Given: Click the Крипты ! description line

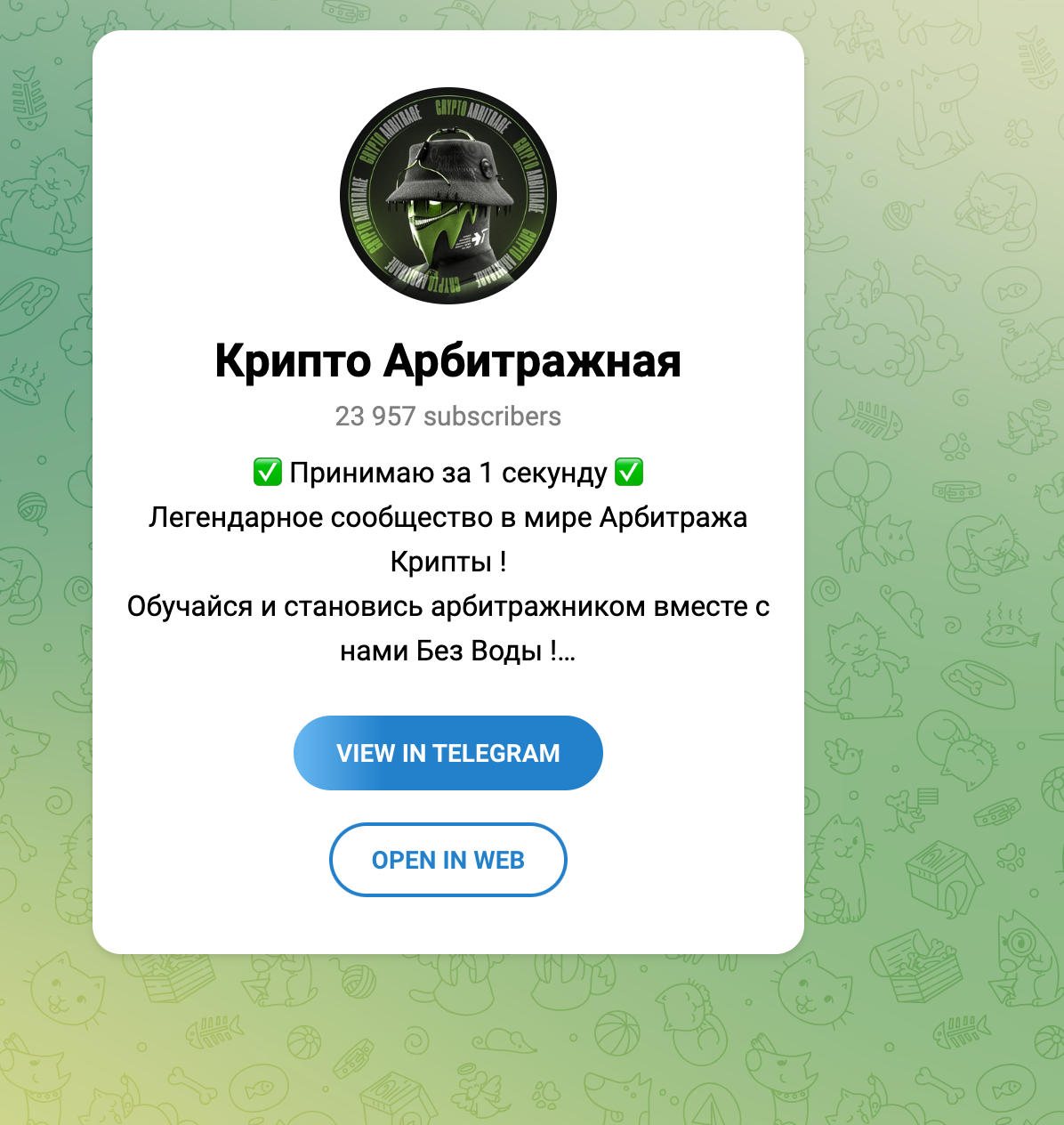Looking at the screenshot, I should click(448, 562).
